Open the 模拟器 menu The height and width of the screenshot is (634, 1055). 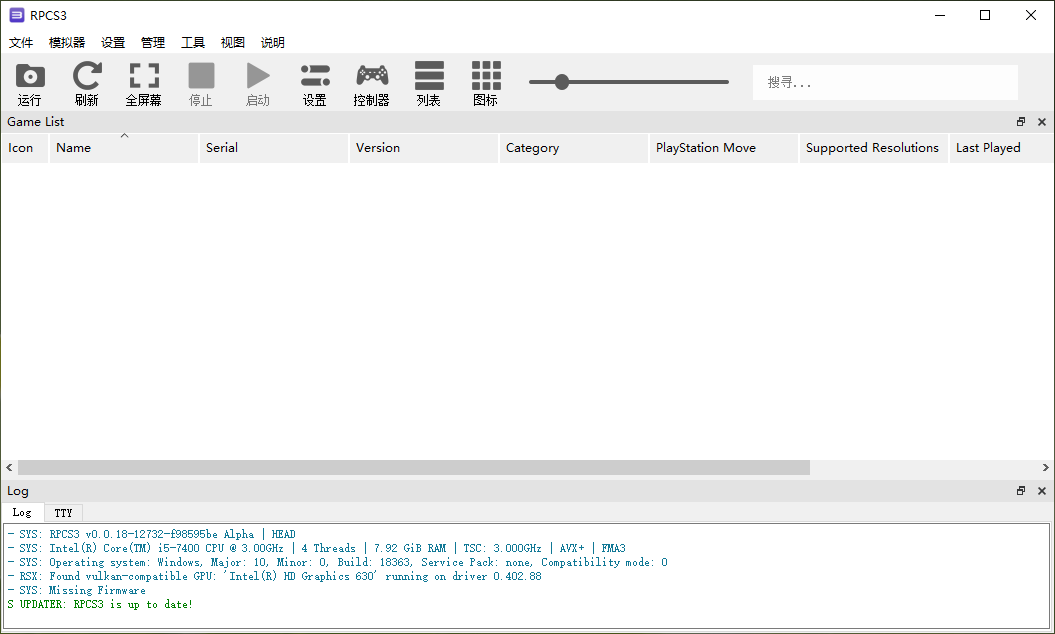point(67,42)
